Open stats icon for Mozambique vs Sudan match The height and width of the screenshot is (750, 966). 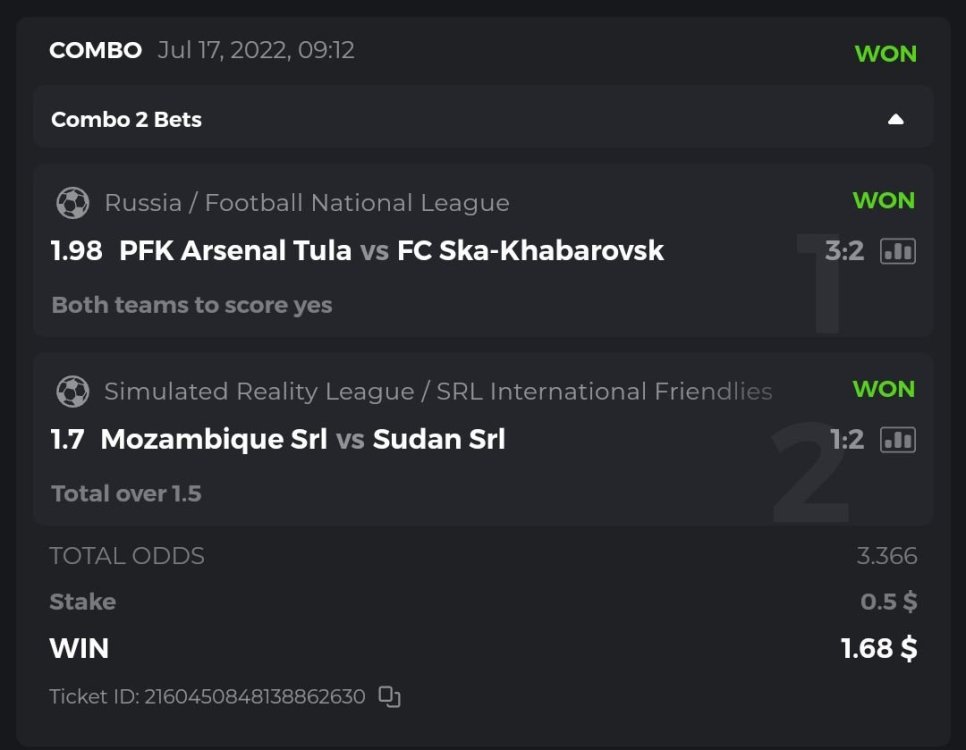pyautogui.click(x=897, y=439)
